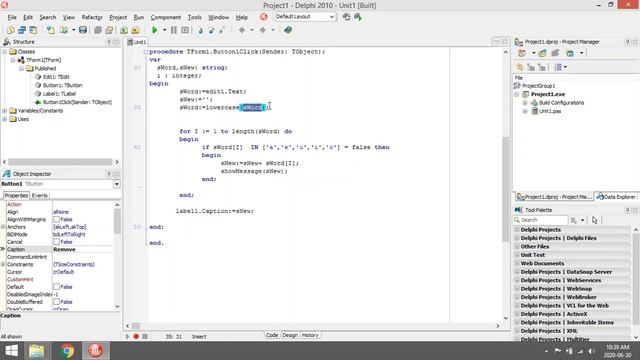Viewport: 640px width, 360px height.
Task: Click the red help icon beside Help menu
Action: click(x=264, y=17)
